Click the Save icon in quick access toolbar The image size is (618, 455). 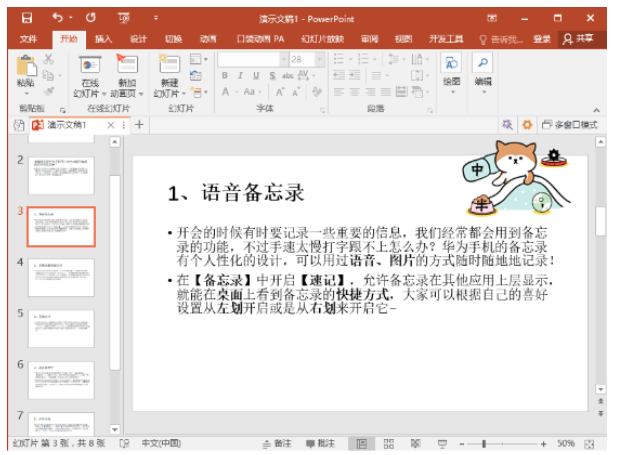(x=26, y=18)
